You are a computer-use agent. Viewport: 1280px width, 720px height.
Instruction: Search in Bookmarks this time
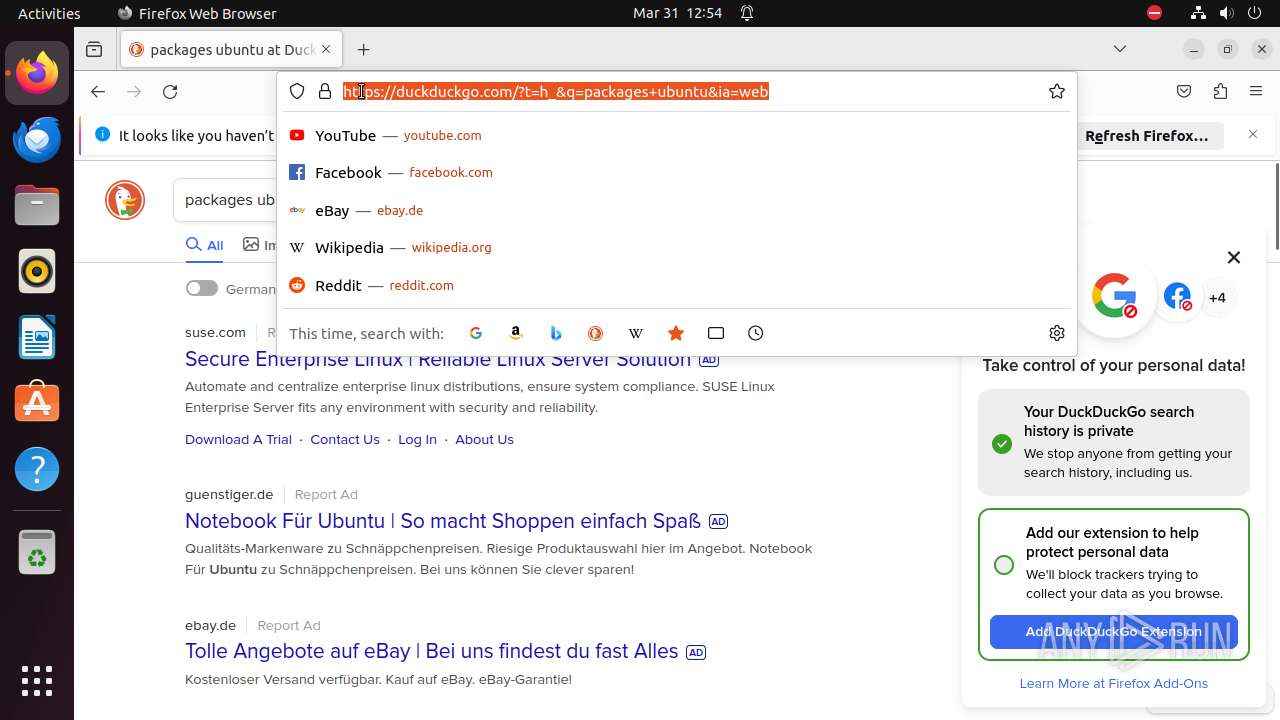(676, 333)
